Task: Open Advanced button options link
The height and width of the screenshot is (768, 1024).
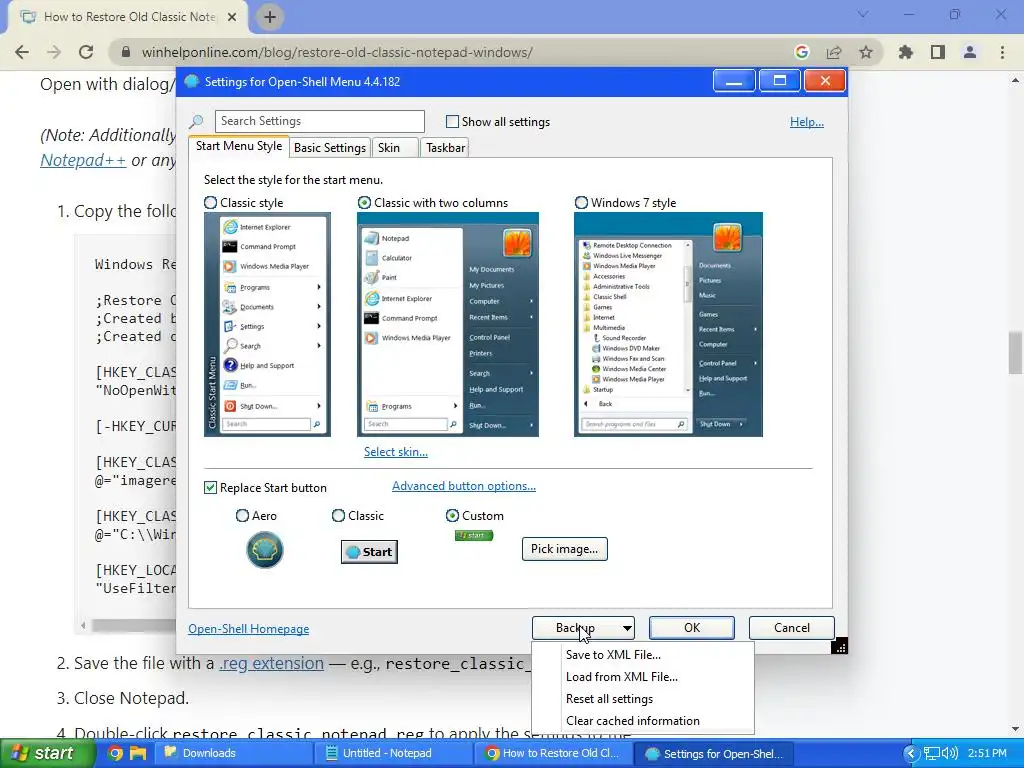Action: 464,486
